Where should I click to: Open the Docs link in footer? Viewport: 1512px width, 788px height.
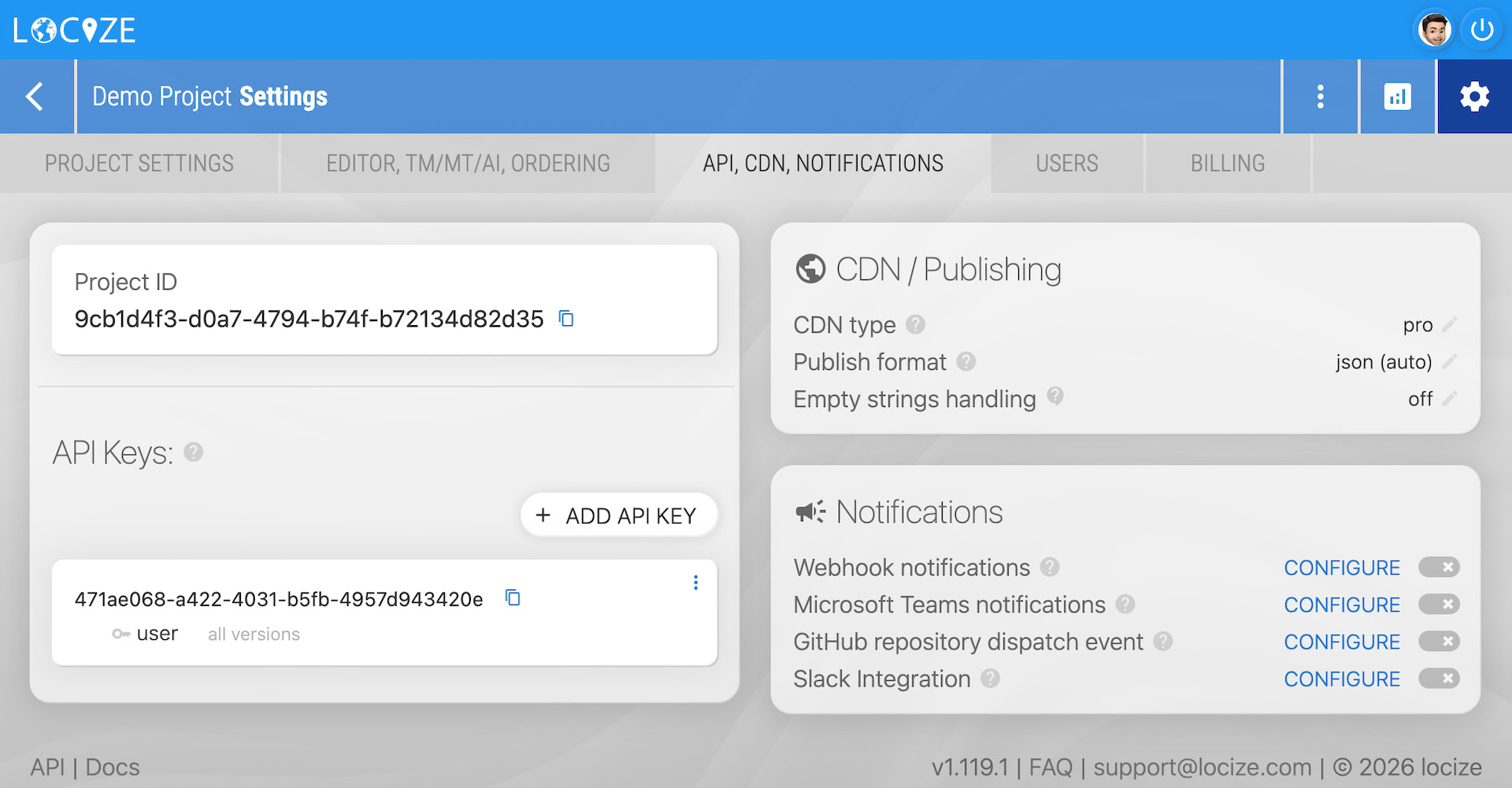pyautogui.click(x=113, y=768)
